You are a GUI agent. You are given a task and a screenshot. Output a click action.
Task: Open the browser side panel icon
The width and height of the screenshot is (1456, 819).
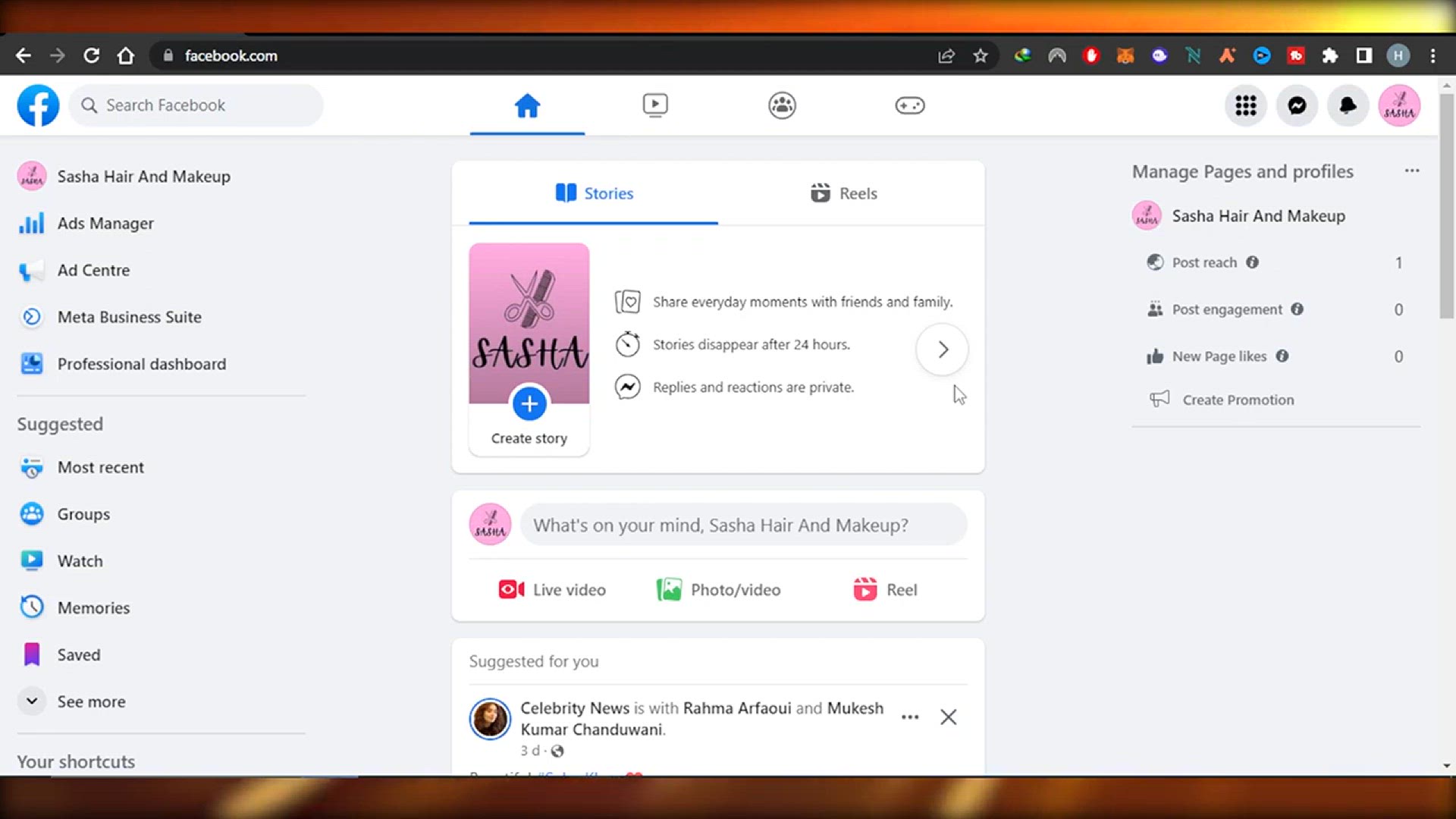[x=1364, y=55]
